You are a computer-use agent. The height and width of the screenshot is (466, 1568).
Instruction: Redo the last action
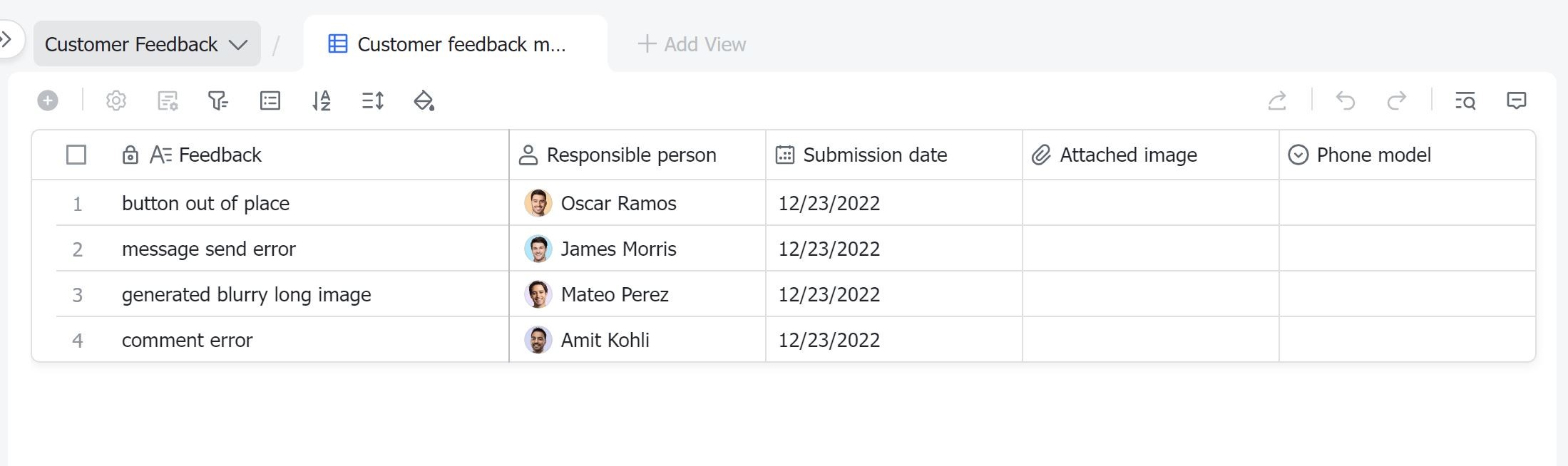pos(1397,100)
